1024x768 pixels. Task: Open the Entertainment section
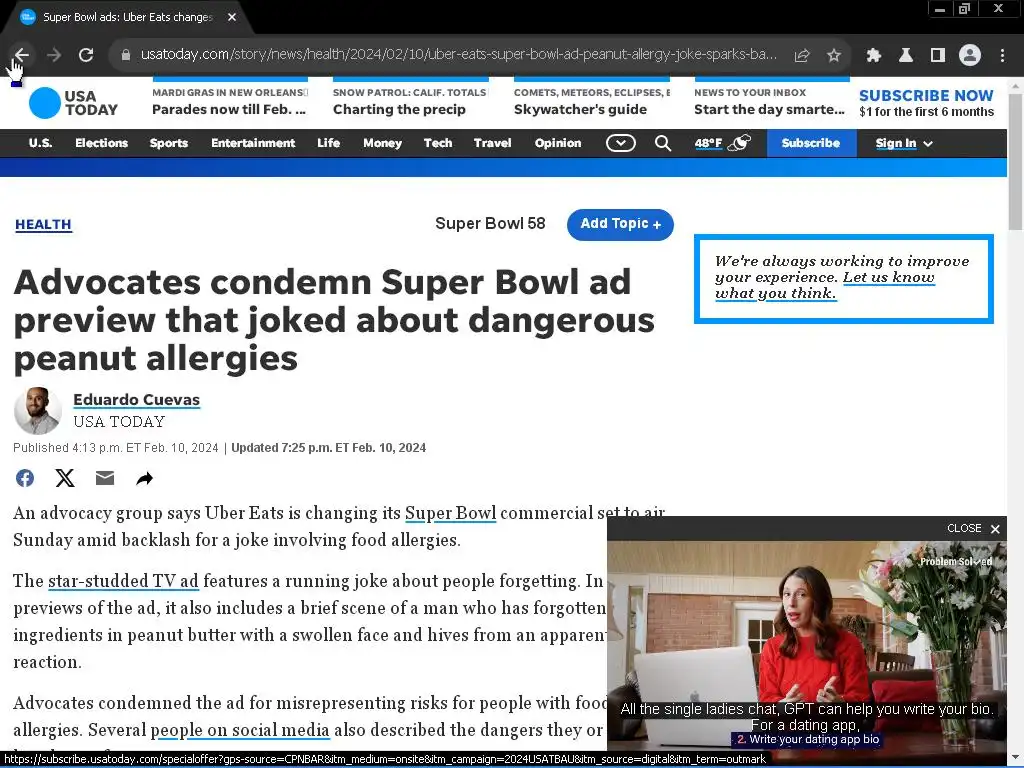pos(253,143)
